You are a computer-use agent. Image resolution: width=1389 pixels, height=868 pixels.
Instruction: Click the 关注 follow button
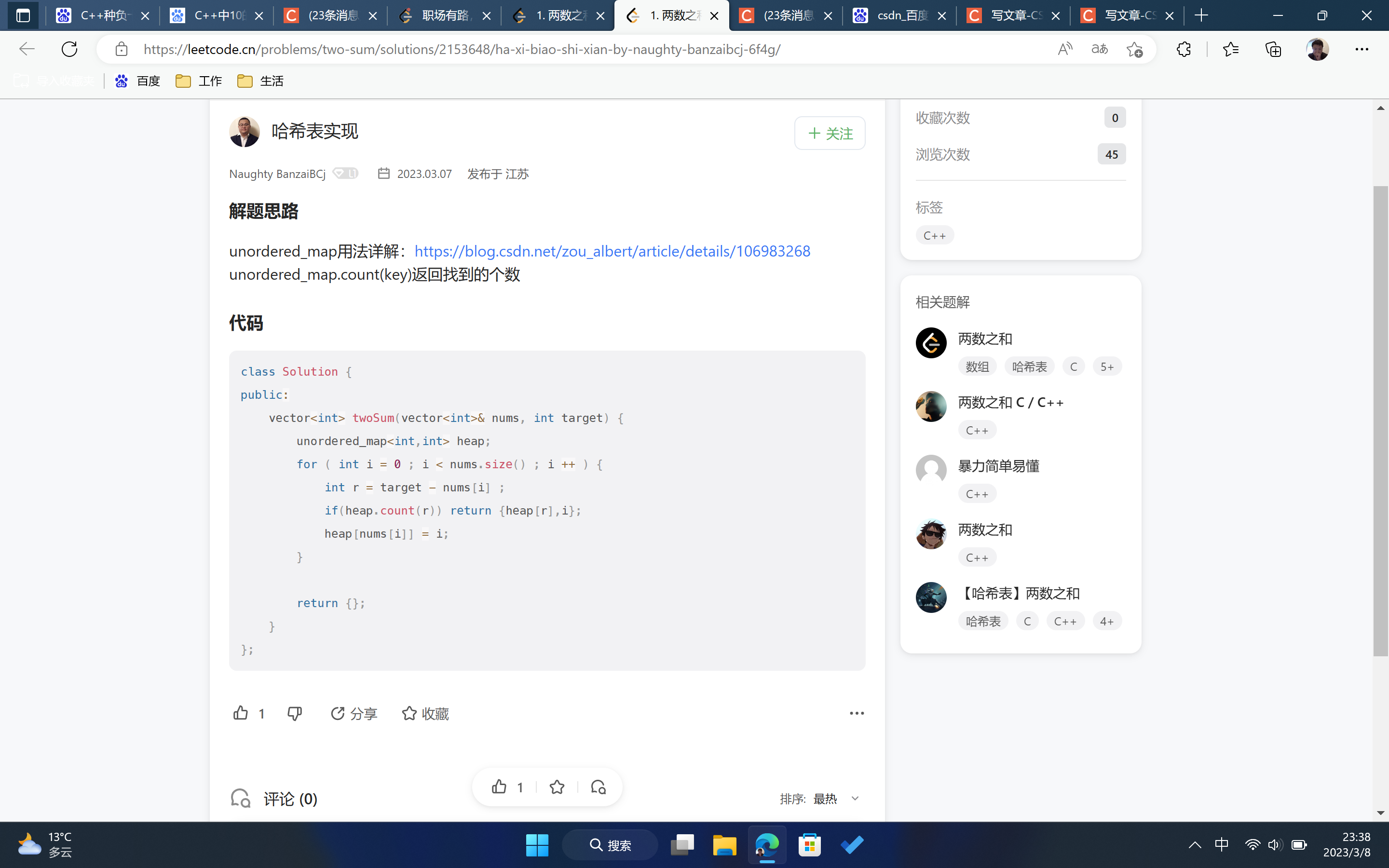(x=830, y=133)
